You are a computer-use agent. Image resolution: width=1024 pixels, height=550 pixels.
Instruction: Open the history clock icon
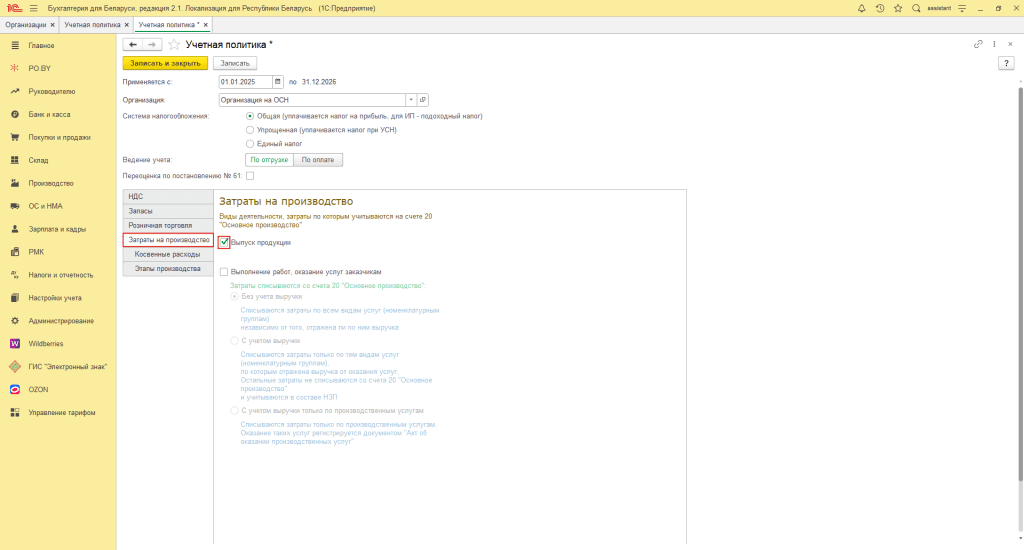tap(879, 8)
